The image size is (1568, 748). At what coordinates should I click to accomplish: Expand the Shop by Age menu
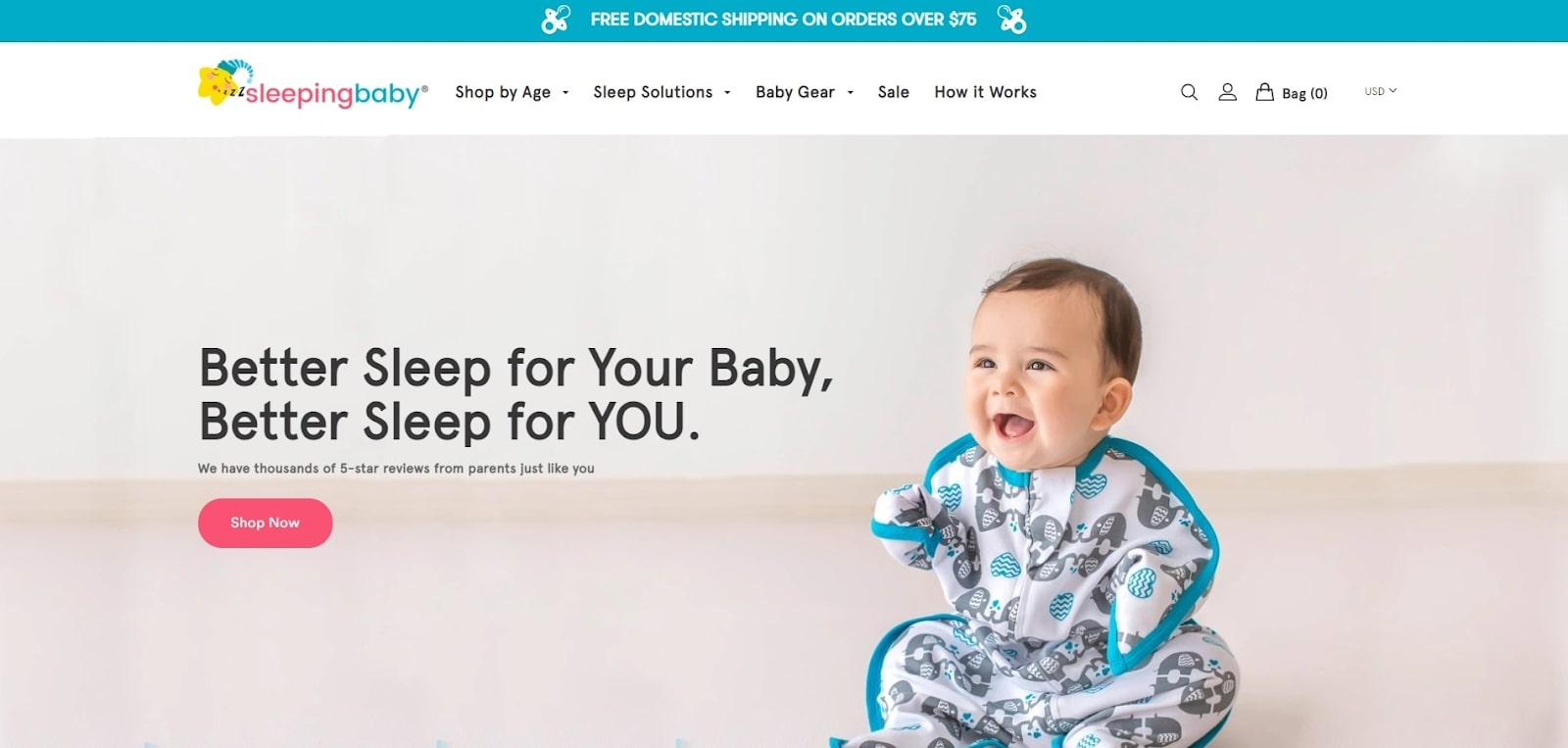pyautogui.click(x=512, y=92)
